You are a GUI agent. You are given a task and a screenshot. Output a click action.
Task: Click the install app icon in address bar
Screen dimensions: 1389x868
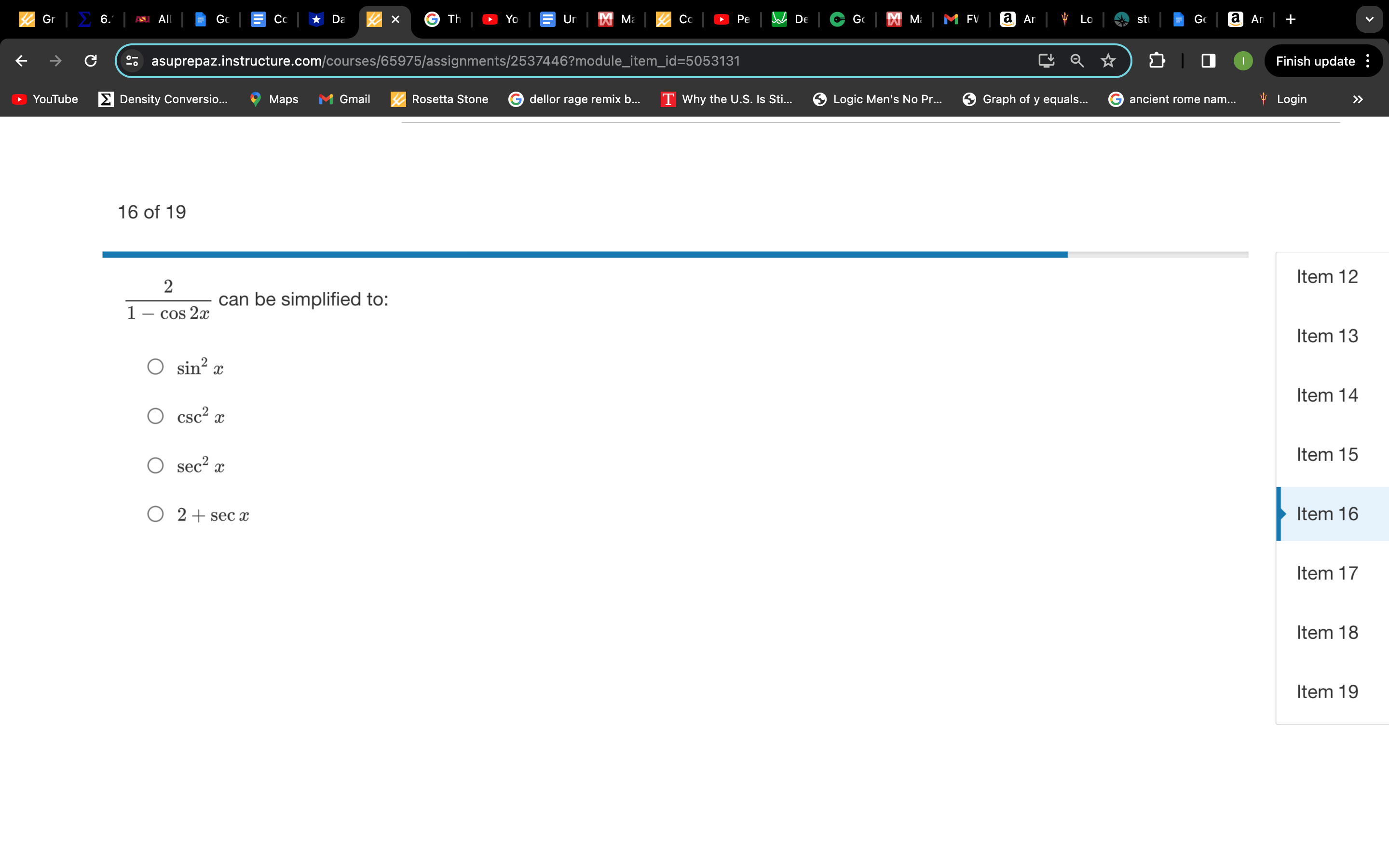[x=1046, y=61]
